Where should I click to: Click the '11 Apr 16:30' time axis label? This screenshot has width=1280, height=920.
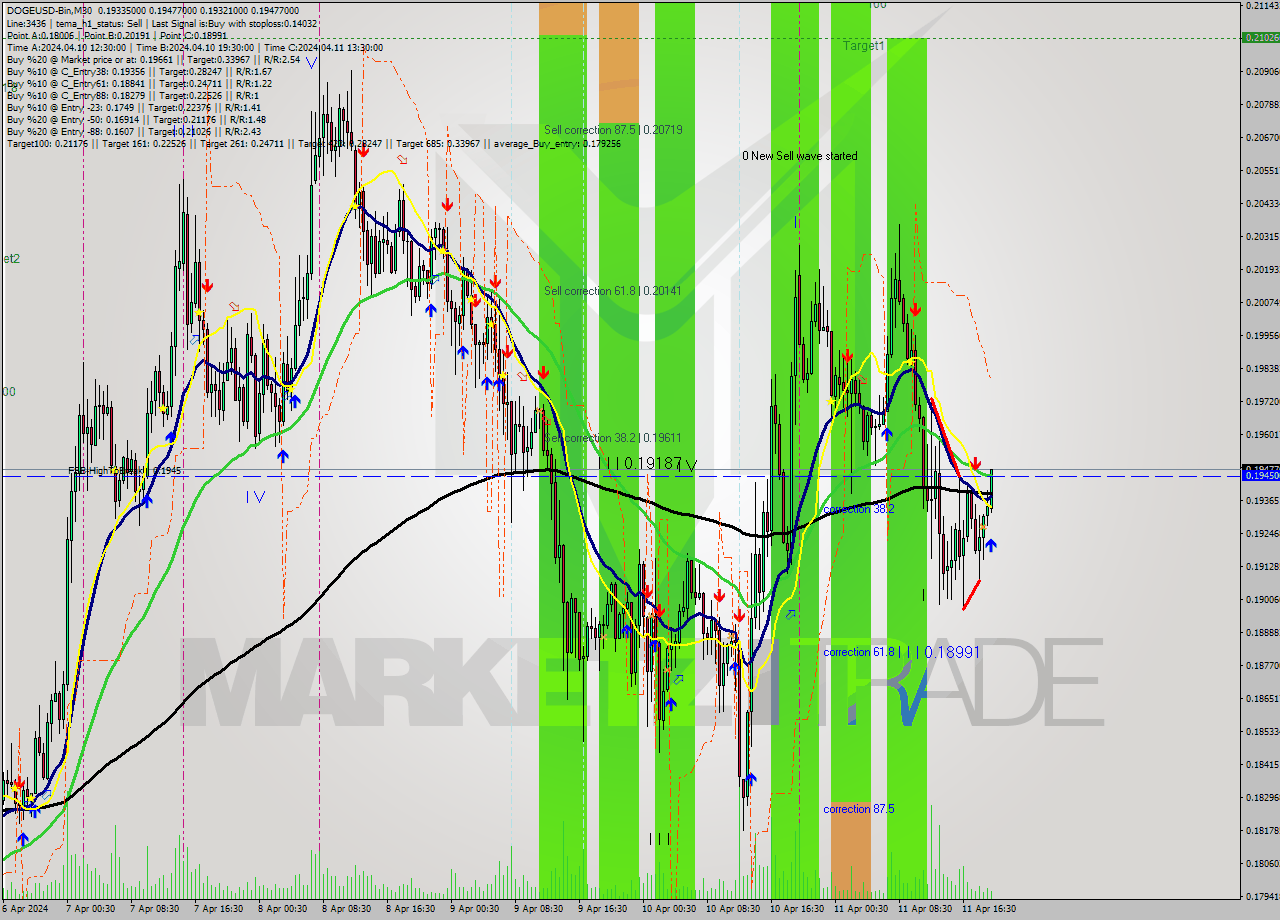pos(988,909)
